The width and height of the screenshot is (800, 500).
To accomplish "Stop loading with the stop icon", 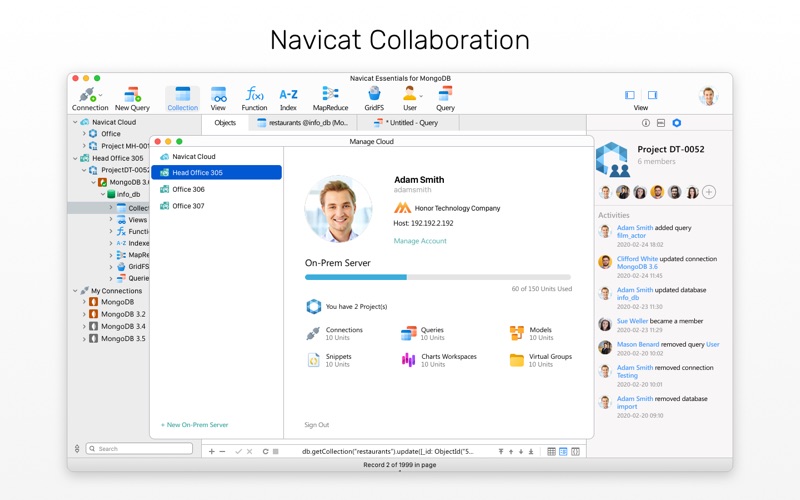I will (x=276, y=452).
